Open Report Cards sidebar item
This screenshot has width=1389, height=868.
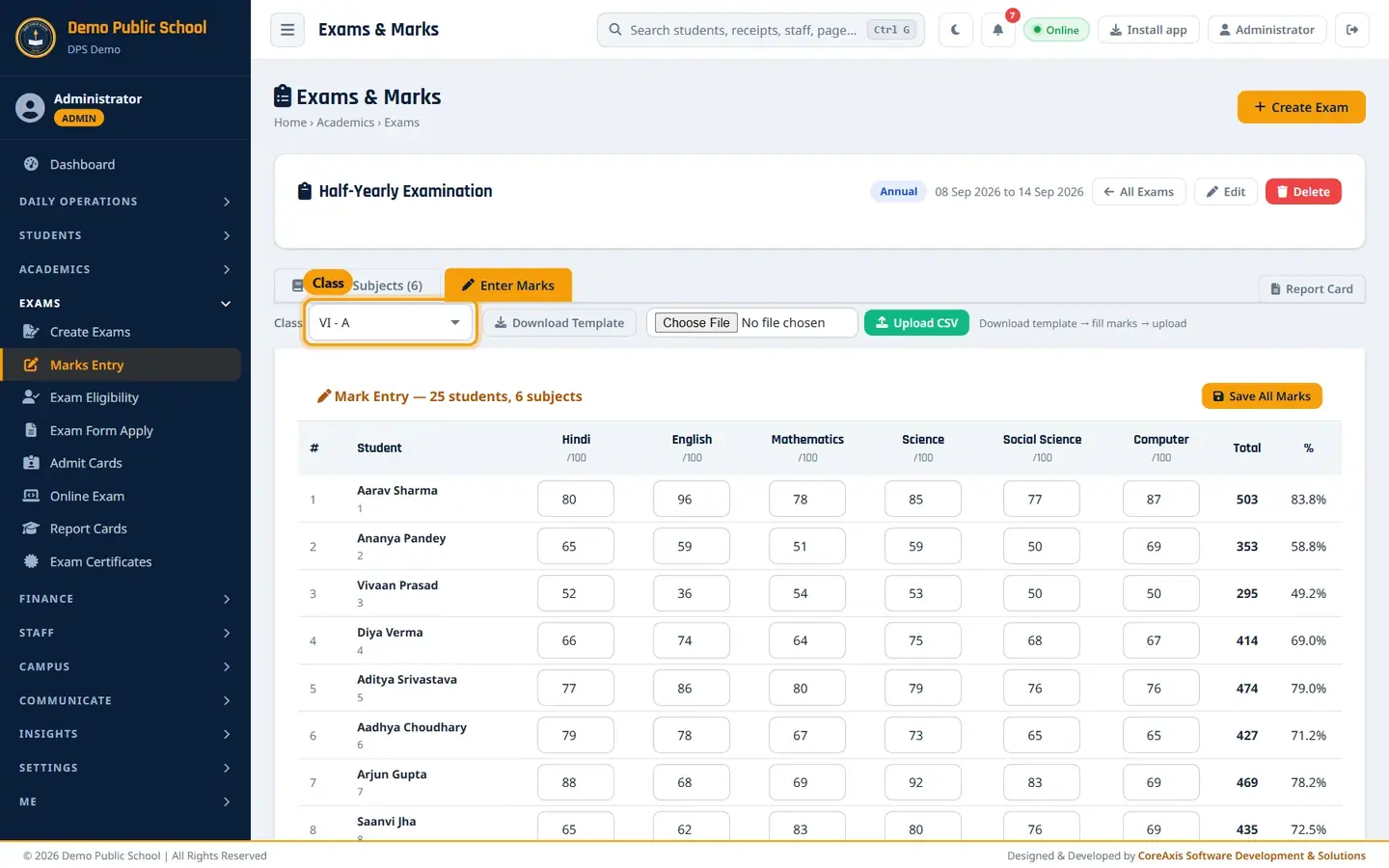click(121, 529)
